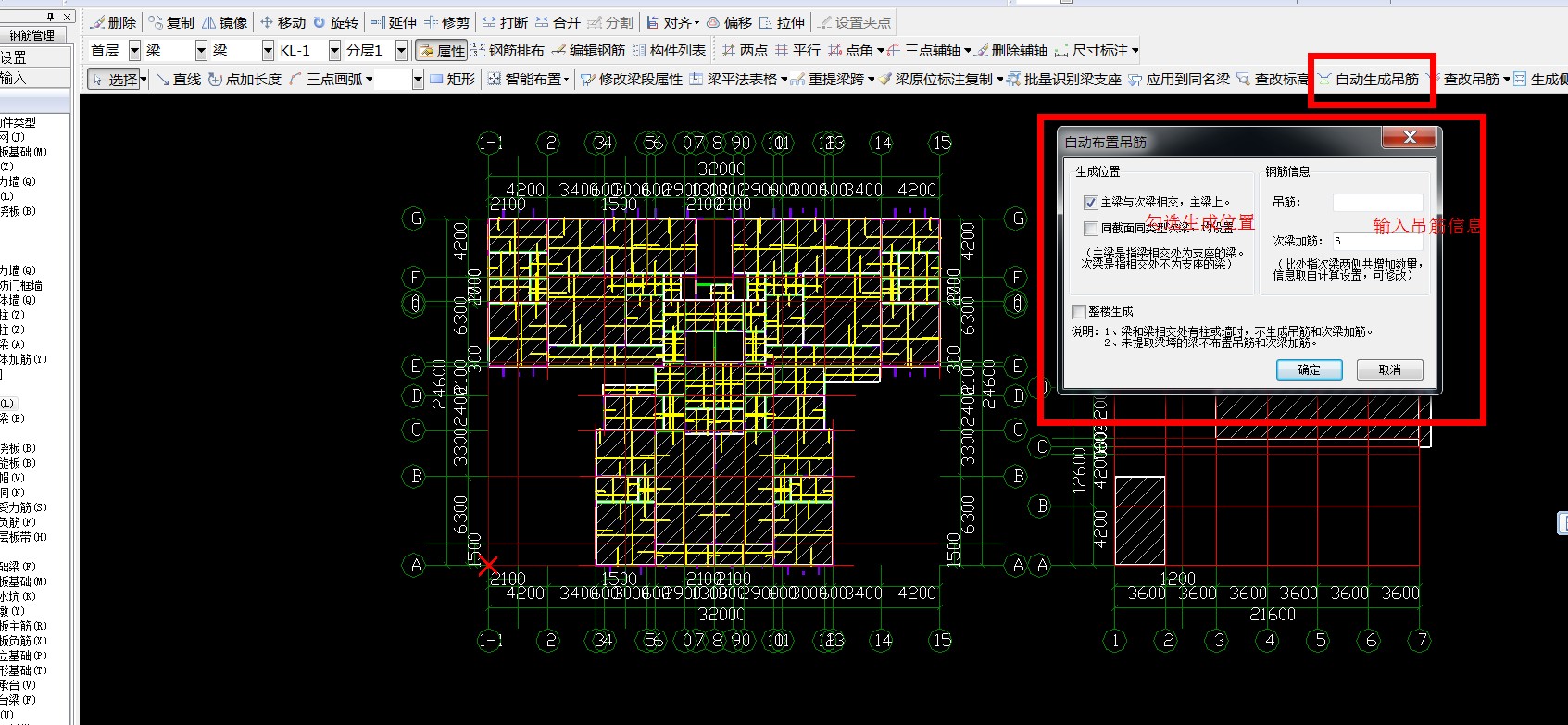Open 编辑钢筋 edit rebar
This screenshot has width=1568, height=725.
click(x=588, y=50)
